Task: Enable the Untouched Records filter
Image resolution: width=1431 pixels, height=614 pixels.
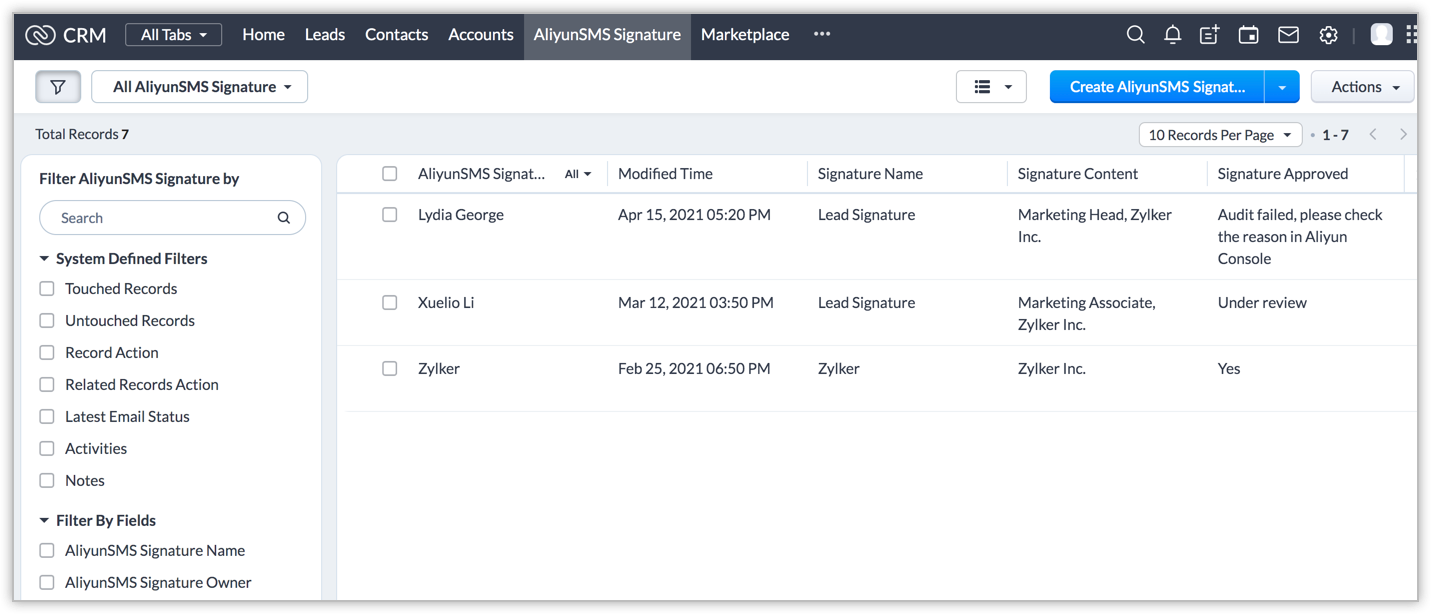Action: click(x=47, y=321)
